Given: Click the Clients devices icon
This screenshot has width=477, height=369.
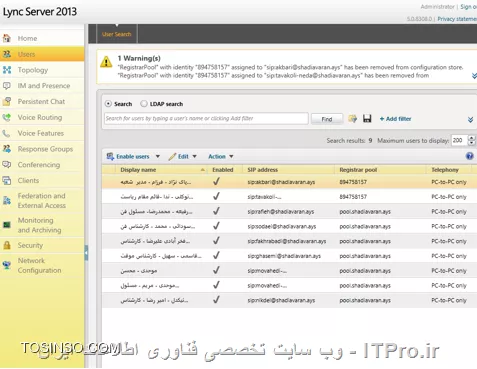Looking at the screenshot, I should (x=7, y=180).
